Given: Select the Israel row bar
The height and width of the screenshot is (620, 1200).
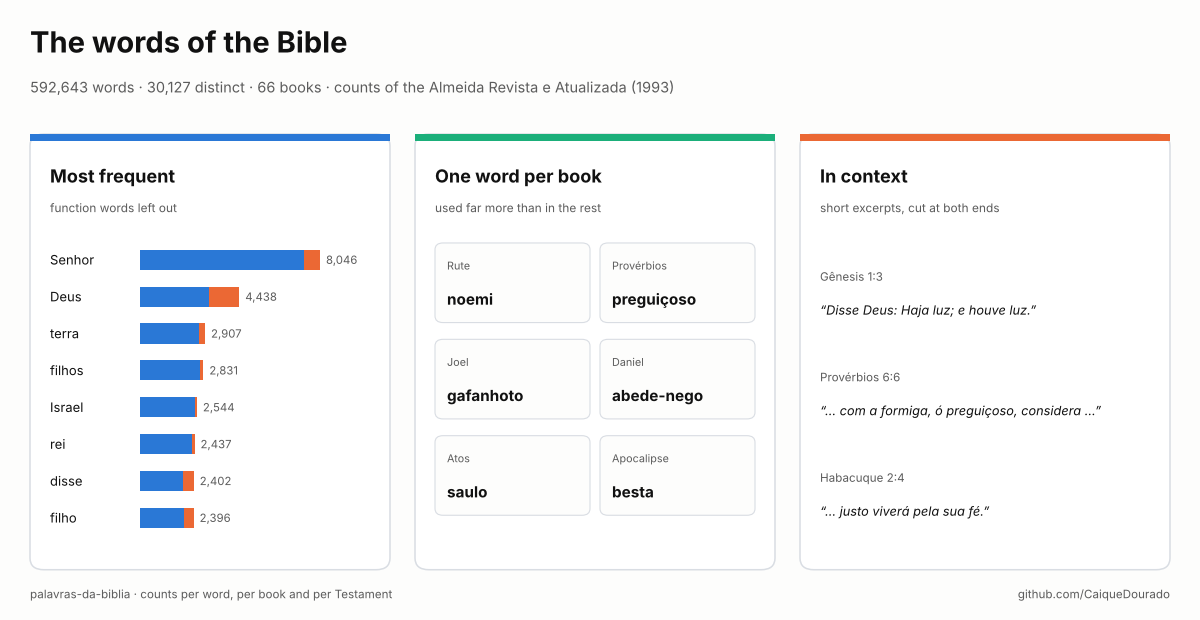Looking at the screenshot, I should 168,408.
